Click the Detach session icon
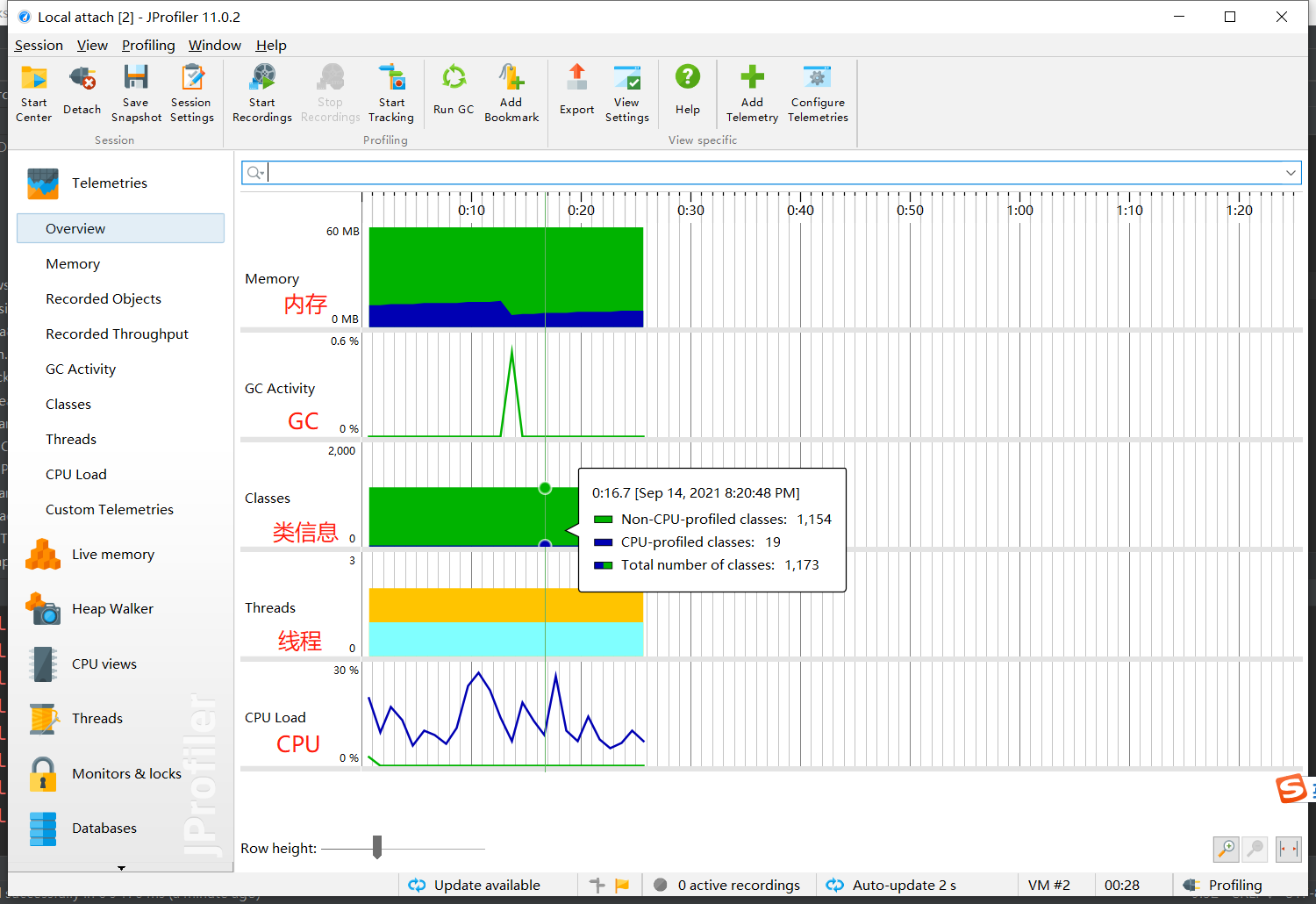The image size is (1316, 904). click(x=82, y=92)
